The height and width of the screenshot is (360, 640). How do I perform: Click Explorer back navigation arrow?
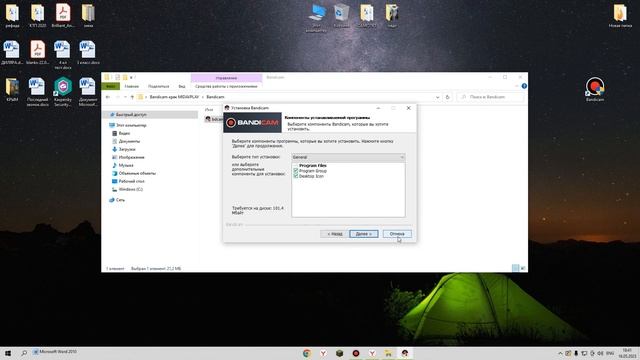[x=108, y=97]
